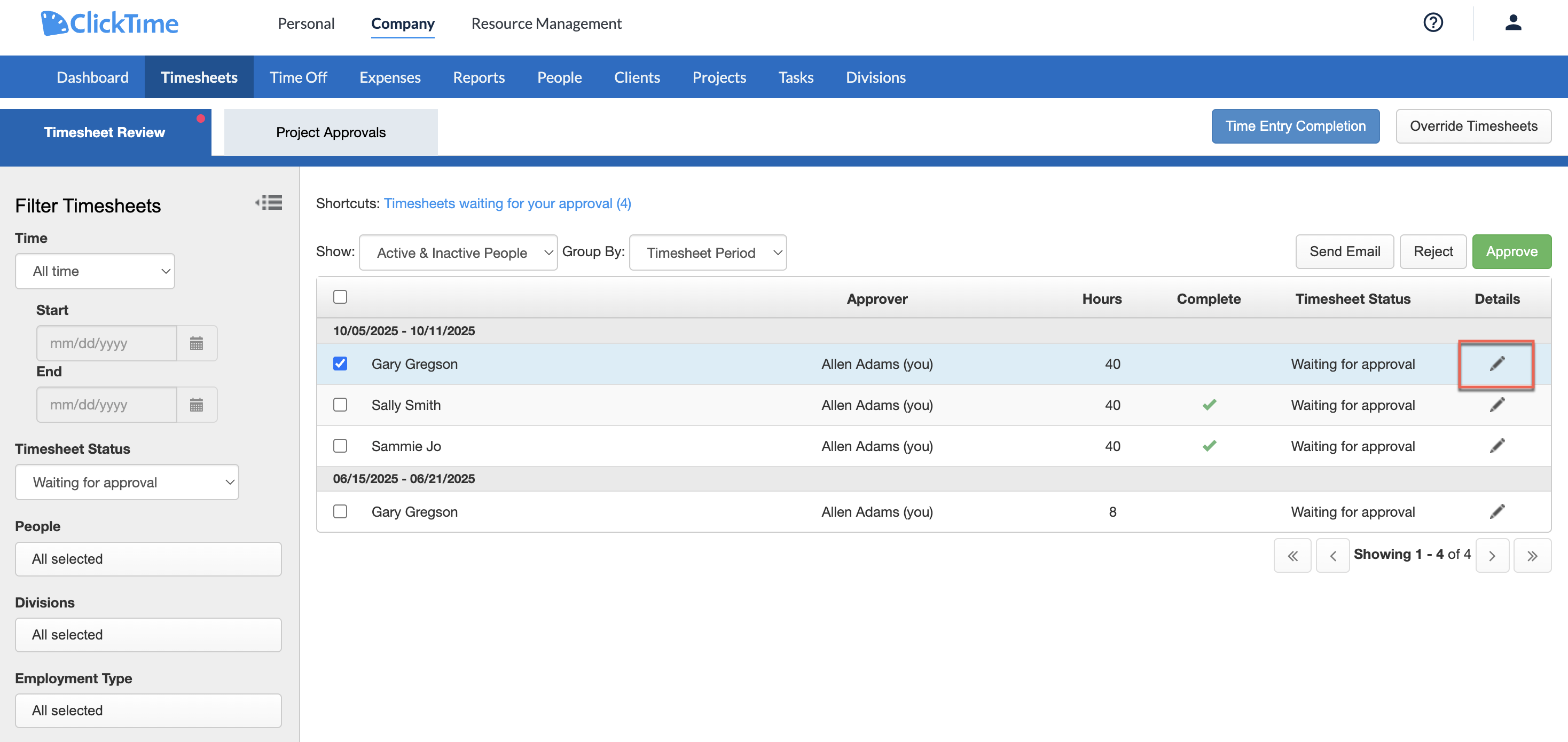Open Resource Management section

[x=546, y=23]
